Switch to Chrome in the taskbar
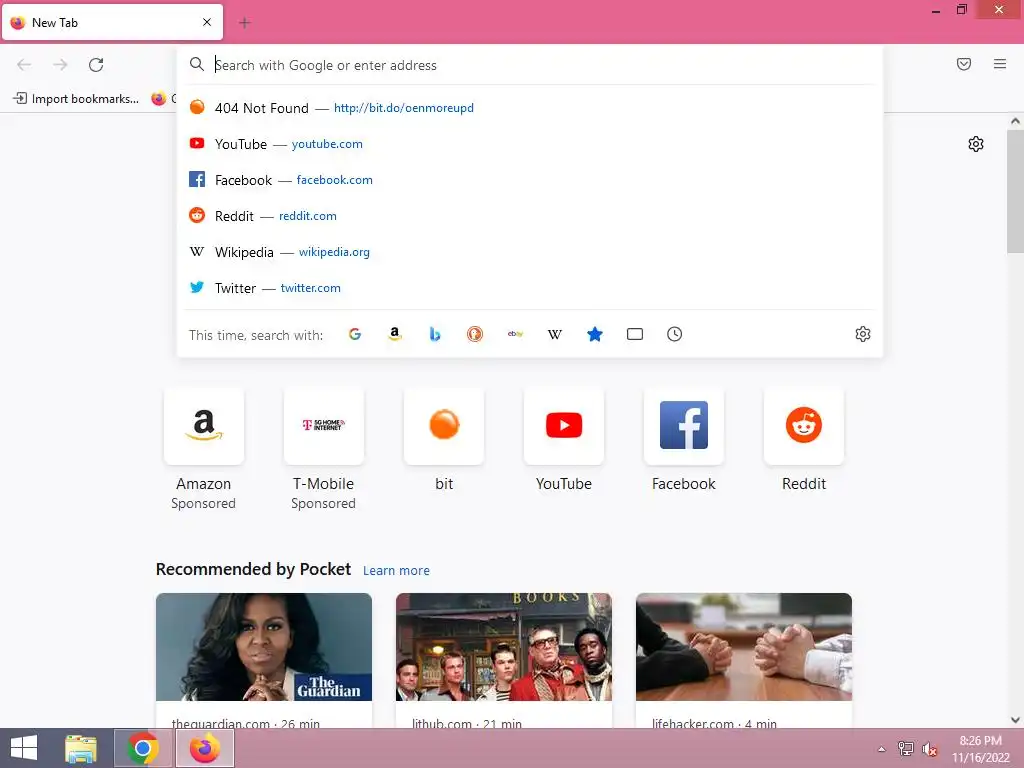 (142, 748)
